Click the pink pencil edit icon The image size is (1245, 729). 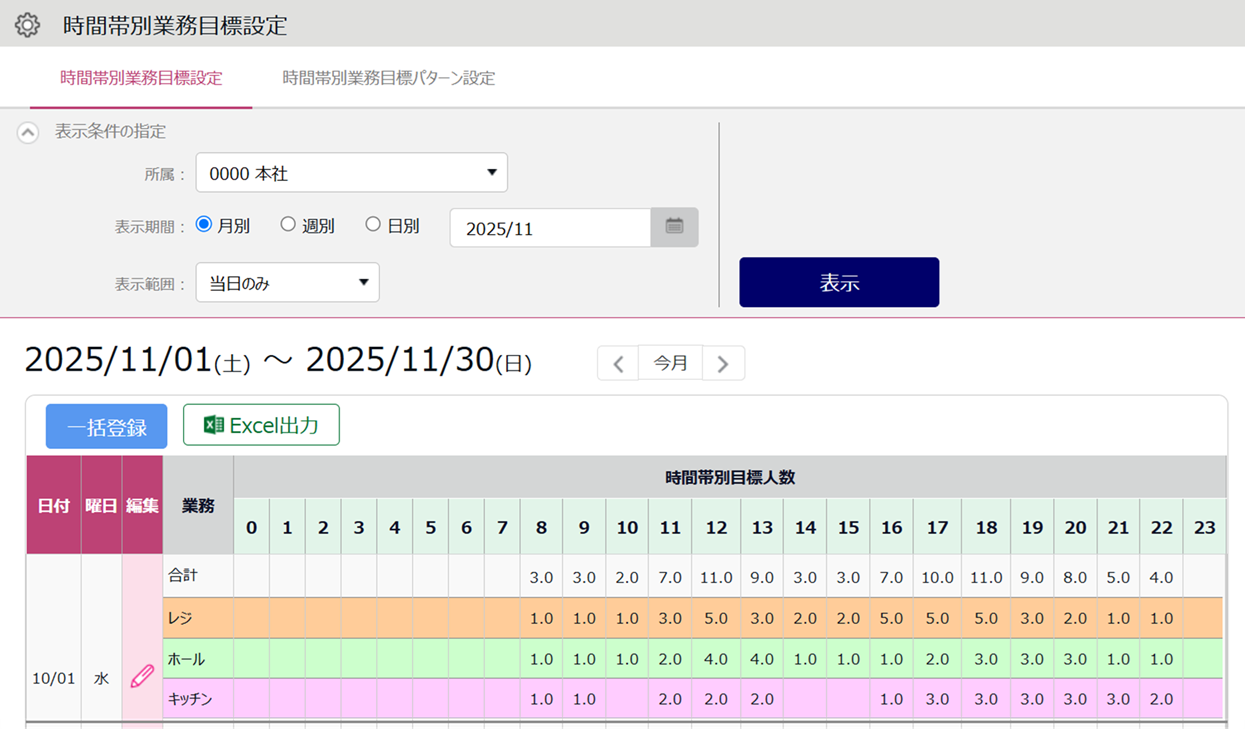pos(142,677)
